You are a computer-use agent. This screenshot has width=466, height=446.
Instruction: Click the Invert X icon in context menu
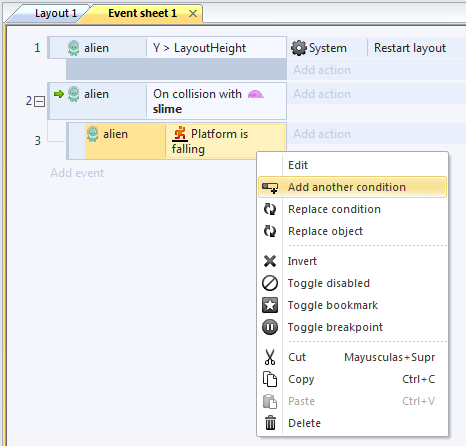point(270,261)
